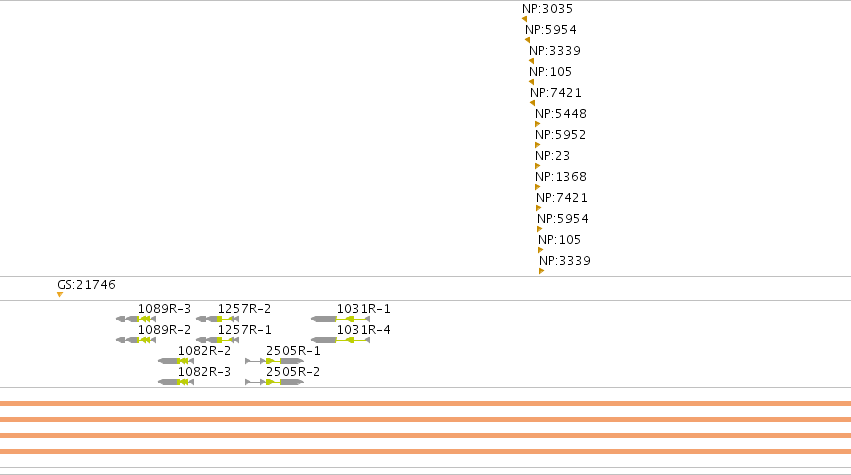Viewport: 851px width, 475px height.
Task: Select the 1031R-4 transcript gene glyph
Action: point(340,340)
